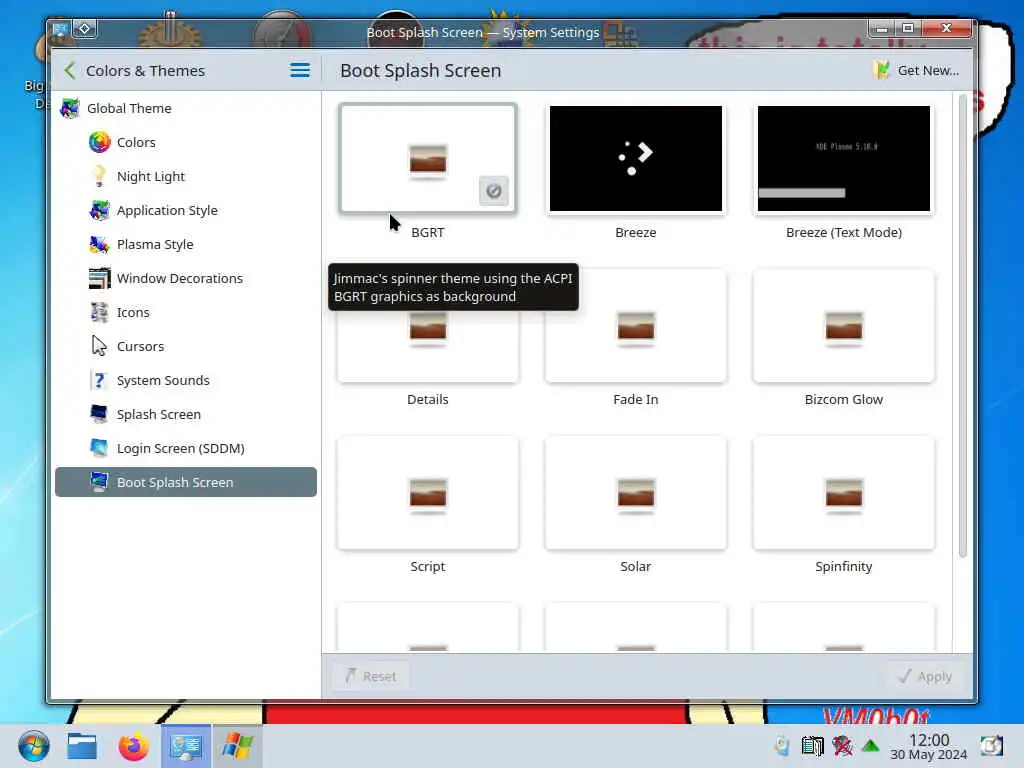
Task: Launch Firefox from the taskbar
Action: (134, 746)
